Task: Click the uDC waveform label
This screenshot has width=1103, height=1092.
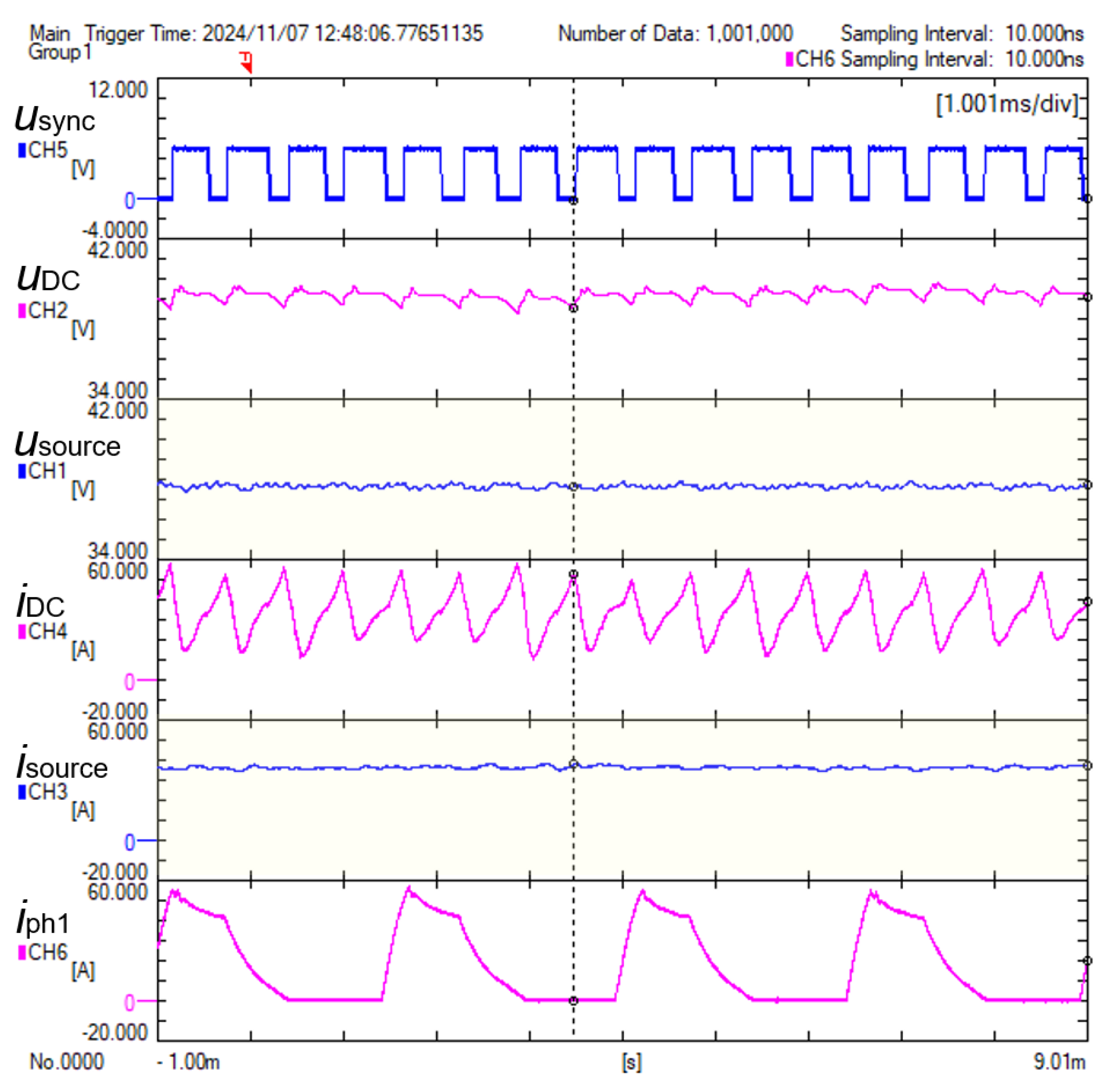Action: (x=48, y=279)
